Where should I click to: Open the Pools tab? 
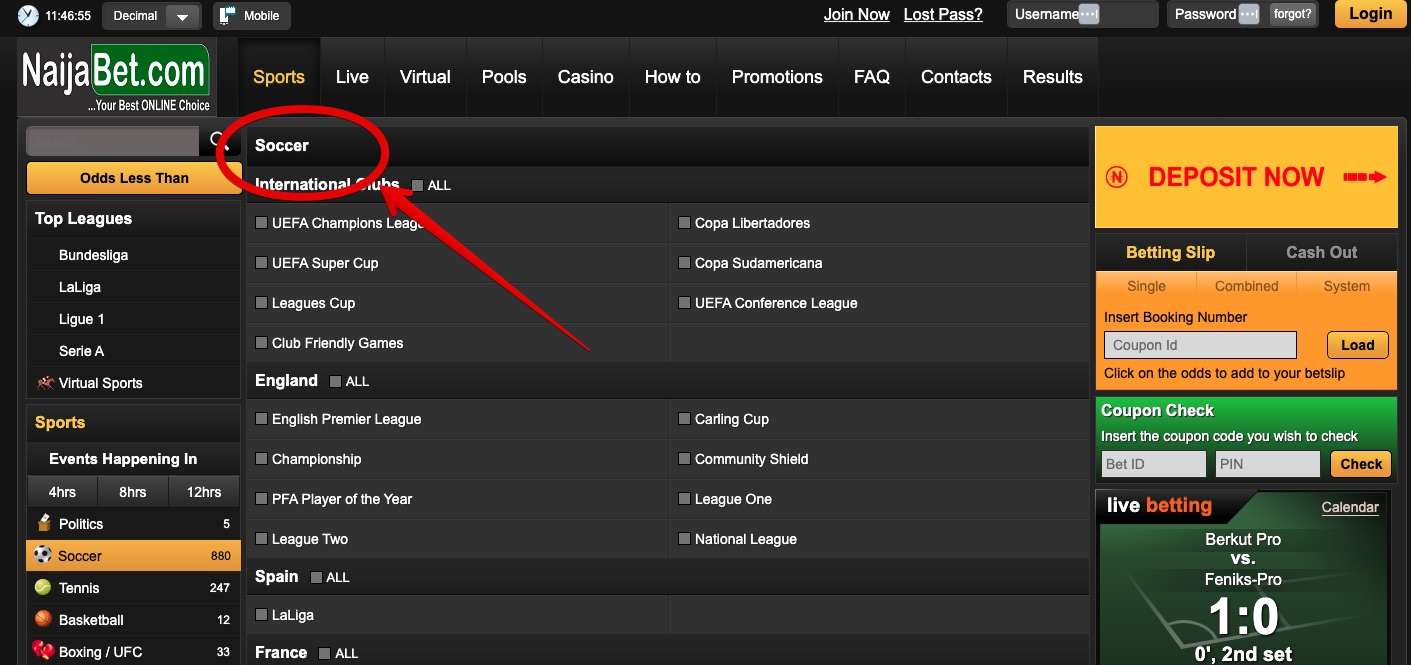point(504,77)
